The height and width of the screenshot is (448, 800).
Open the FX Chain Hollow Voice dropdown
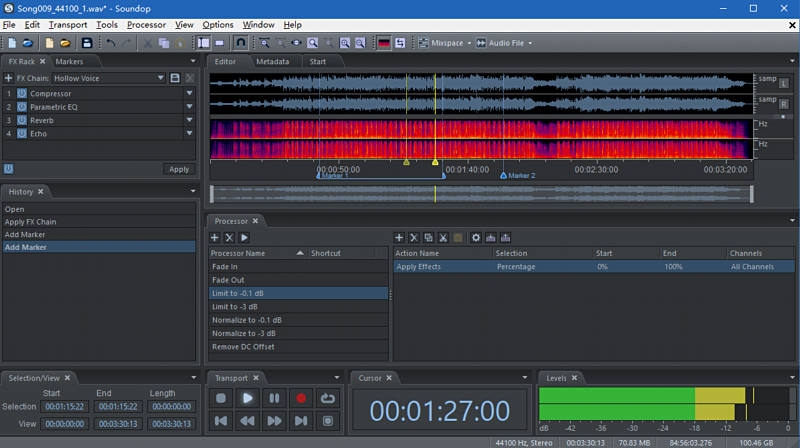point(161,78)
